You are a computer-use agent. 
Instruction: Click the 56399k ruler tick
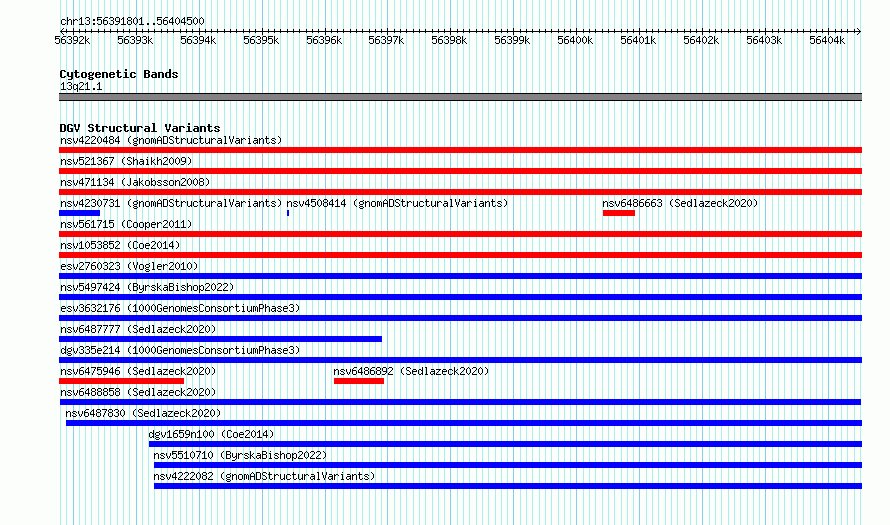pos(513,40)
